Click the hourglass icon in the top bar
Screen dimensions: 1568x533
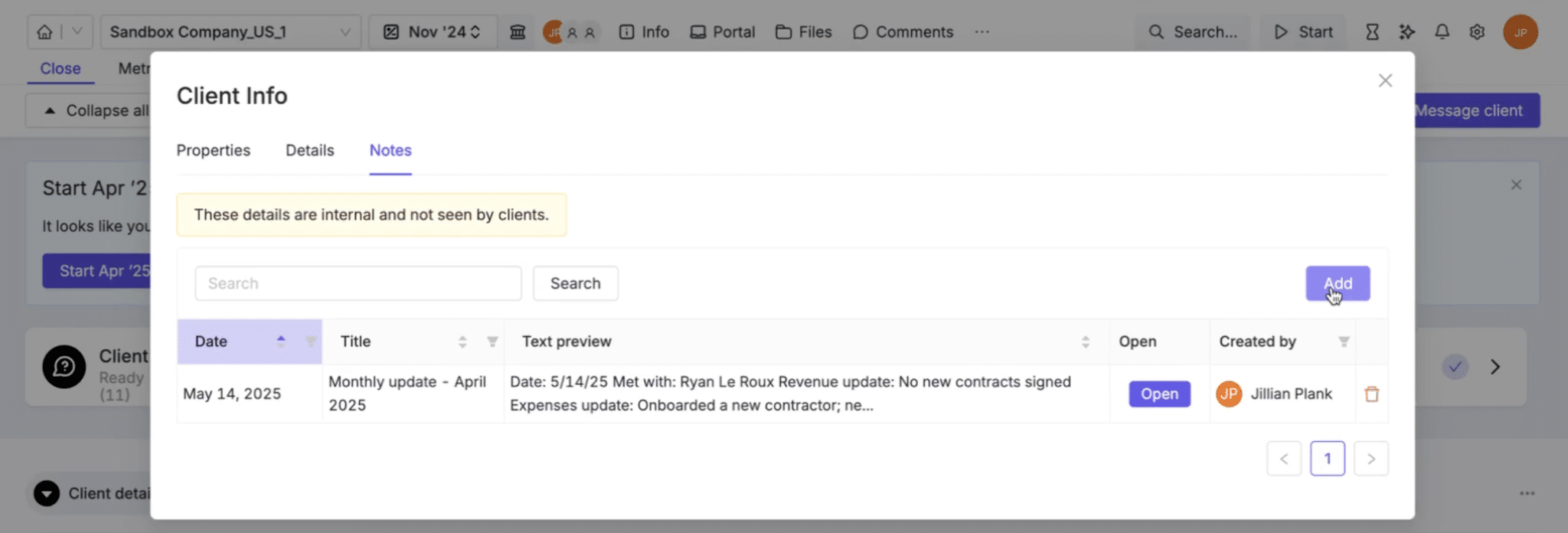(x=1372, y=32)
